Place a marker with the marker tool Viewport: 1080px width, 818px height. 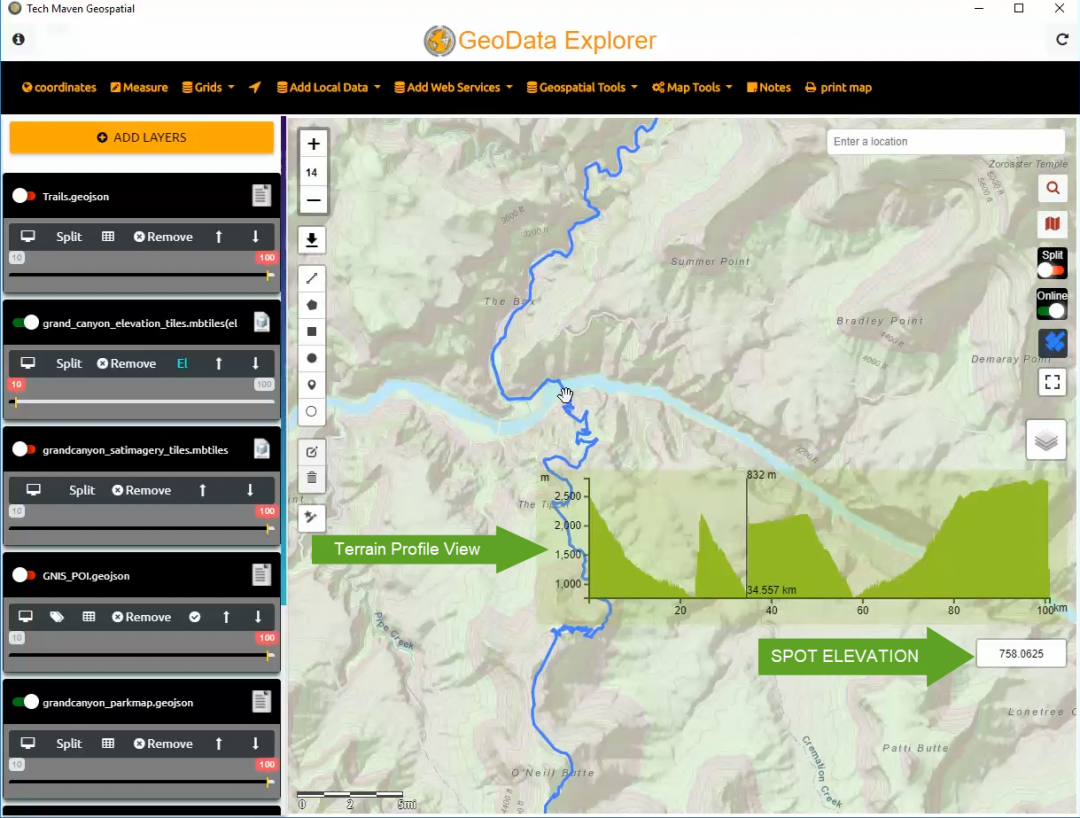(311, 384)
